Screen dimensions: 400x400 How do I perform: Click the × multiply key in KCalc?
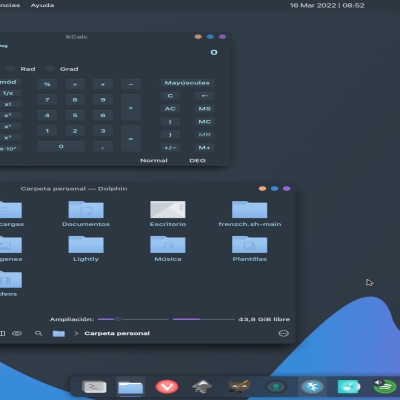click(103, 84)
